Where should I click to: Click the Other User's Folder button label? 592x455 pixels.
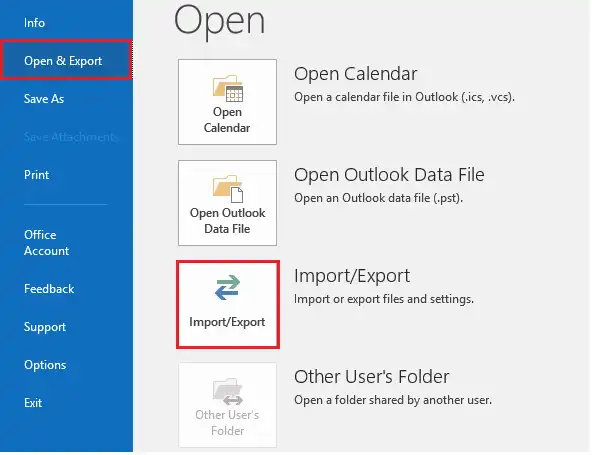point(227,423)
